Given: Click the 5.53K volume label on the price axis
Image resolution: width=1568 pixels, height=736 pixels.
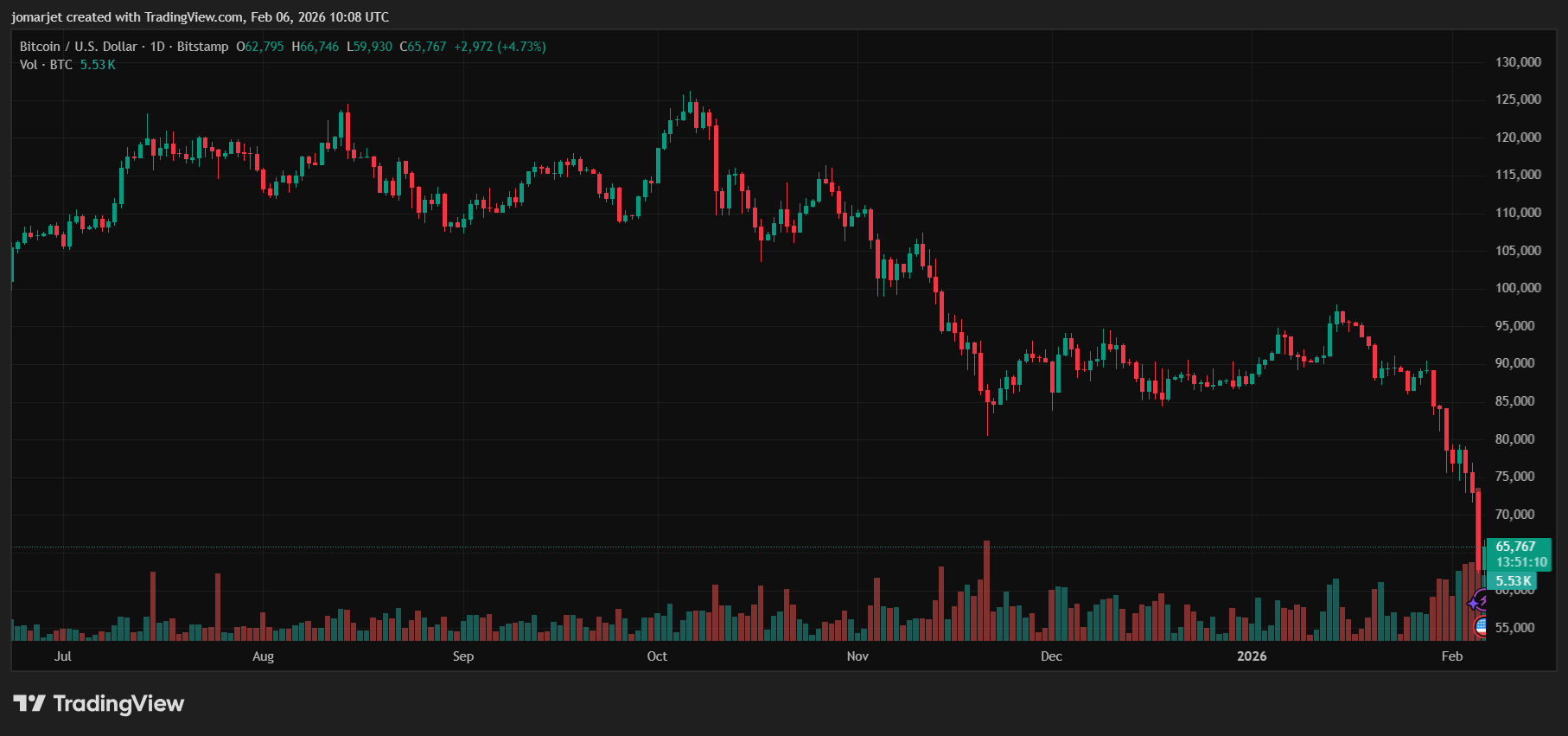Looking at the screenshot, I should [x=1513, y=581].
